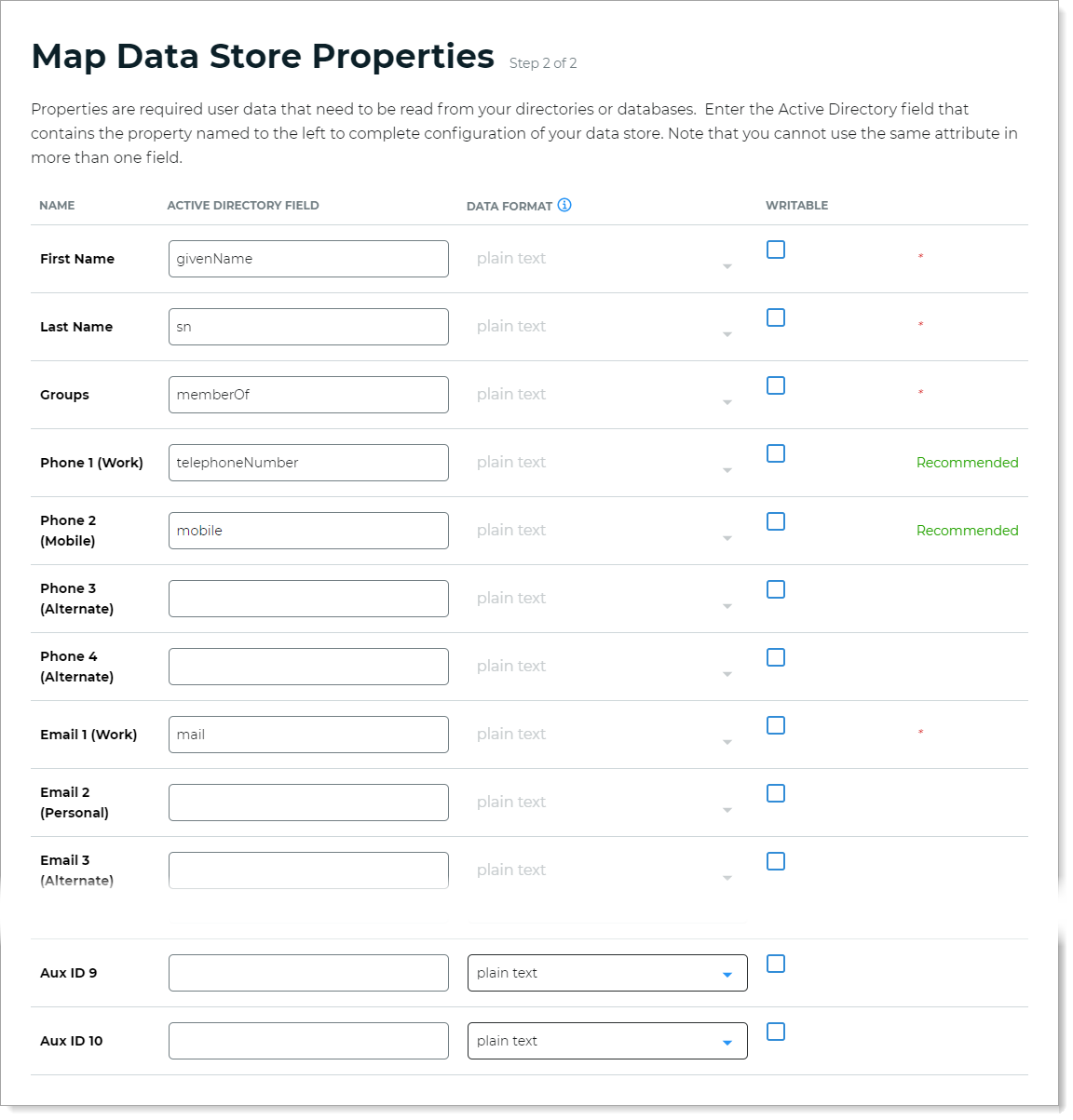This screenshot has height=1120, width=1073.
Task: Click the 'NAME' column header
Action: pyautogui.click(x=57, y=206)
